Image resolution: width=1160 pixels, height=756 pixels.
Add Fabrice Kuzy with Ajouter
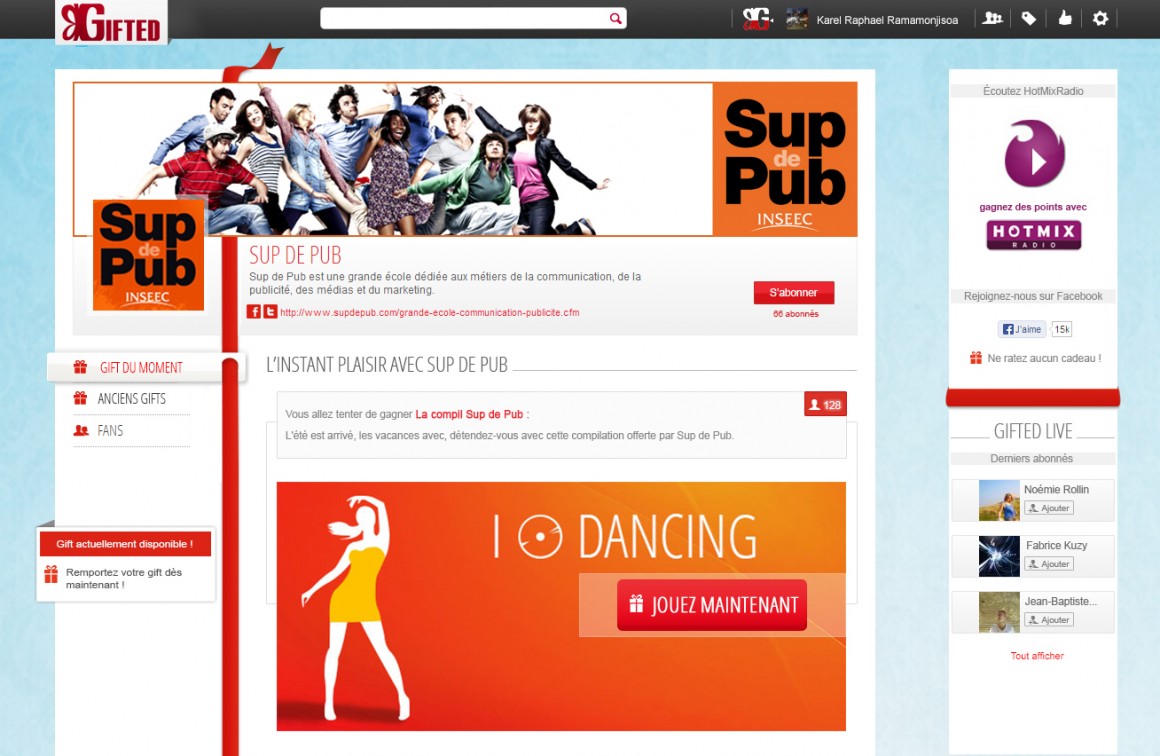pos(1049,564)
